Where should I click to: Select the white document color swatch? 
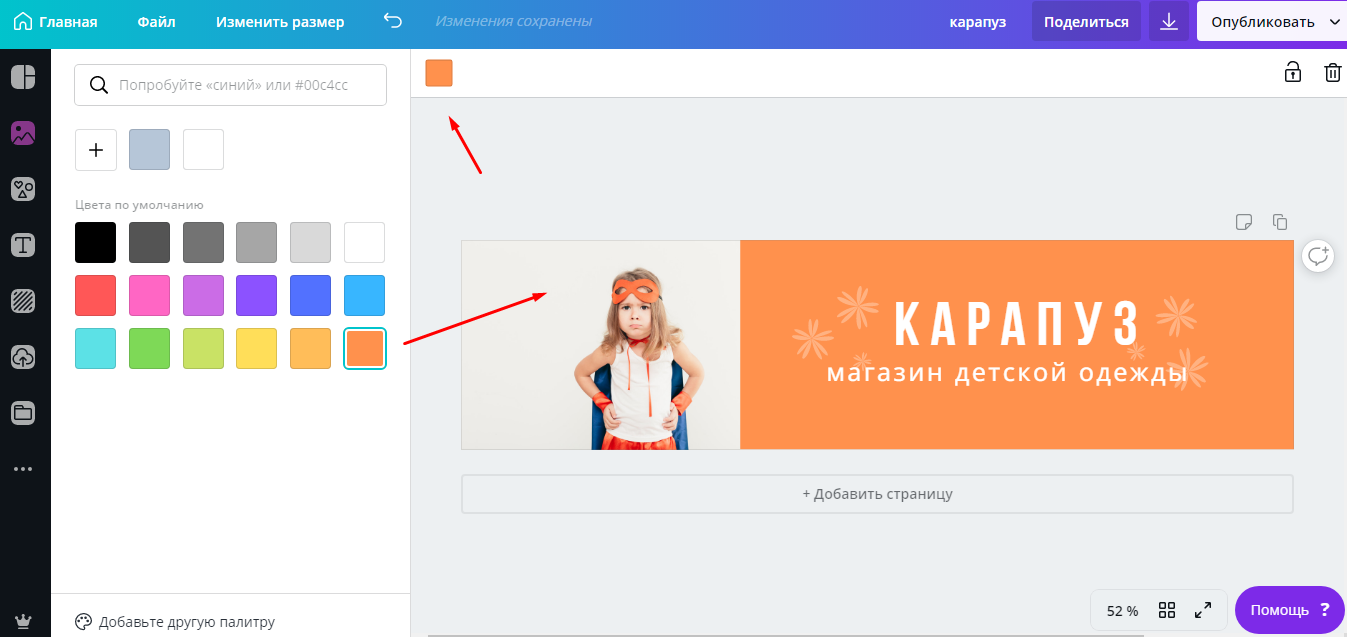[203, 150]
